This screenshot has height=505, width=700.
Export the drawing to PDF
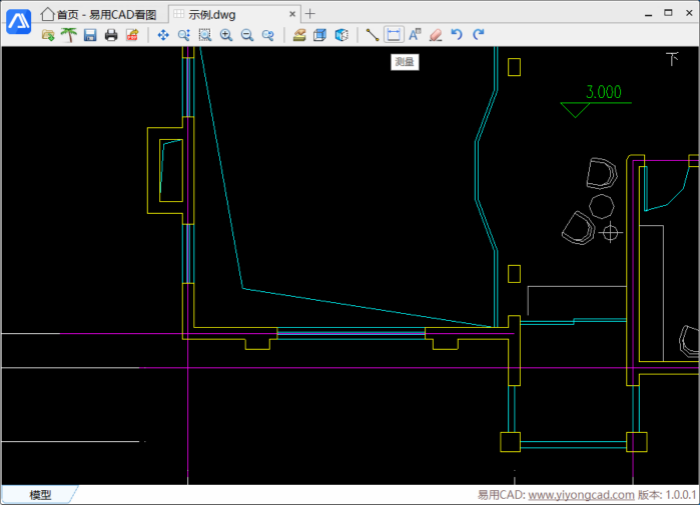click(x=132, y=35)
